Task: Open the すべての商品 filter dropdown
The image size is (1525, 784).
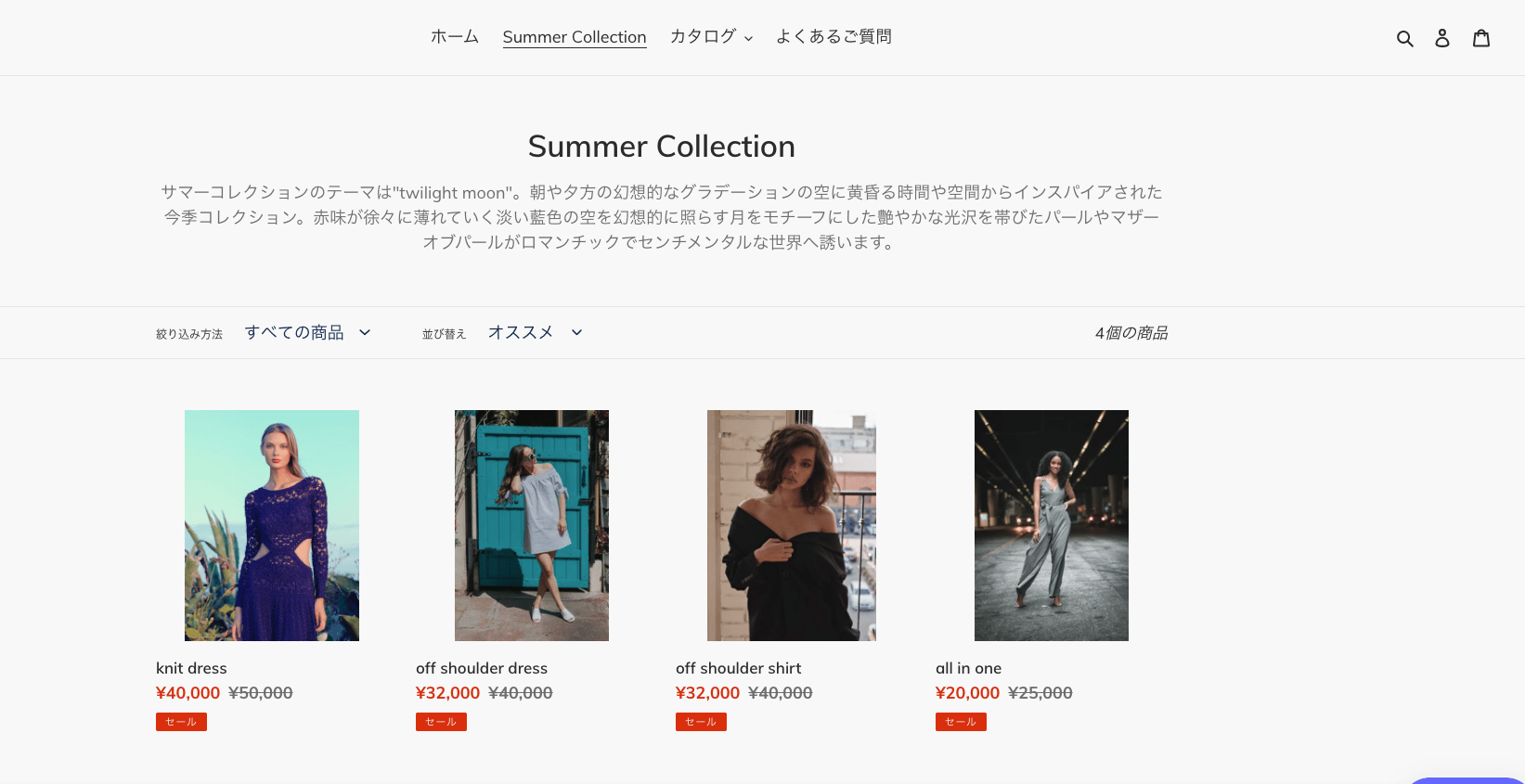Action: coord(307,332)
